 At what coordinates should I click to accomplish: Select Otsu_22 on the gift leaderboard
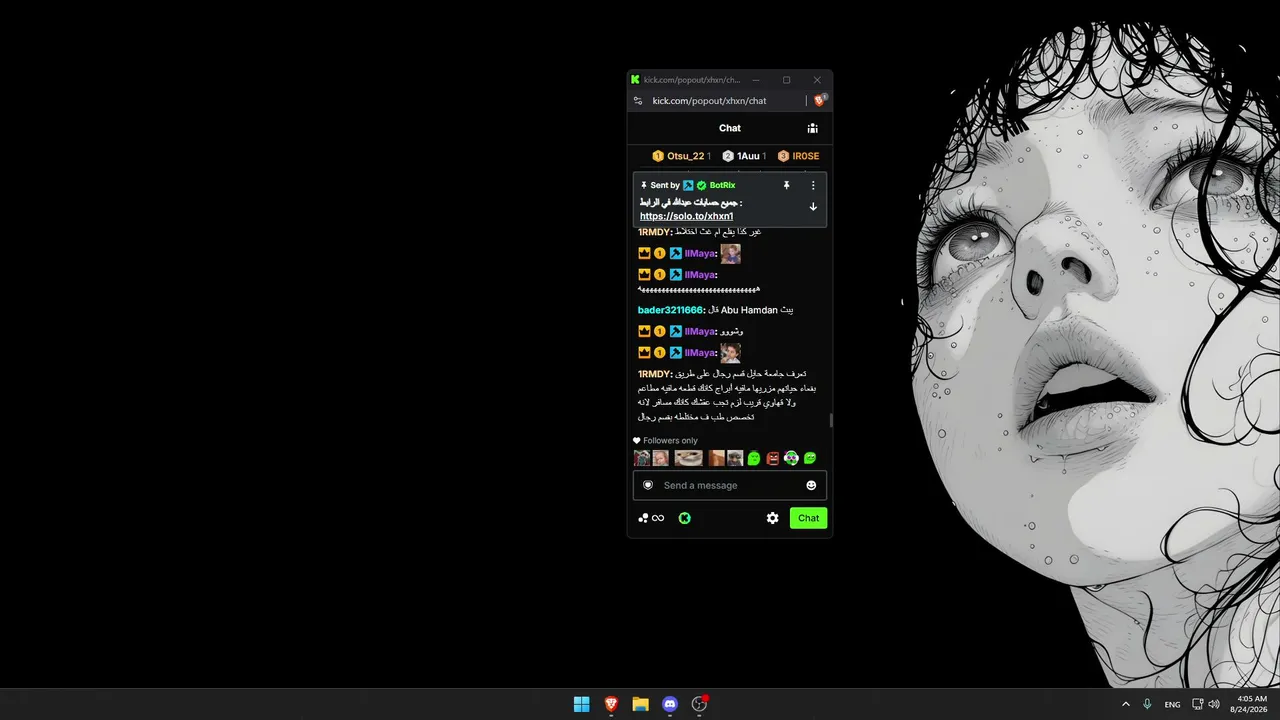[x=686, y=156]
